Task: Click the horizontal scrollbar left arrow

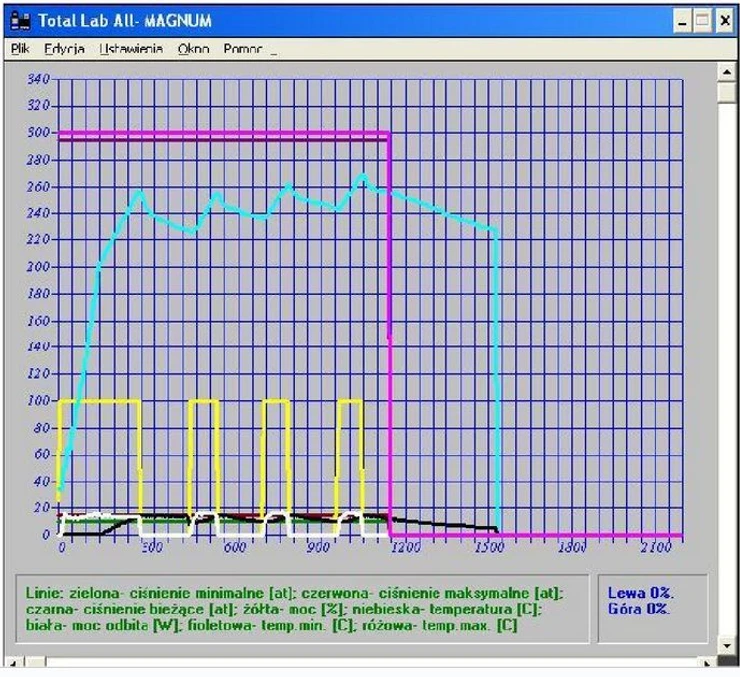Action: click(12, 661)
